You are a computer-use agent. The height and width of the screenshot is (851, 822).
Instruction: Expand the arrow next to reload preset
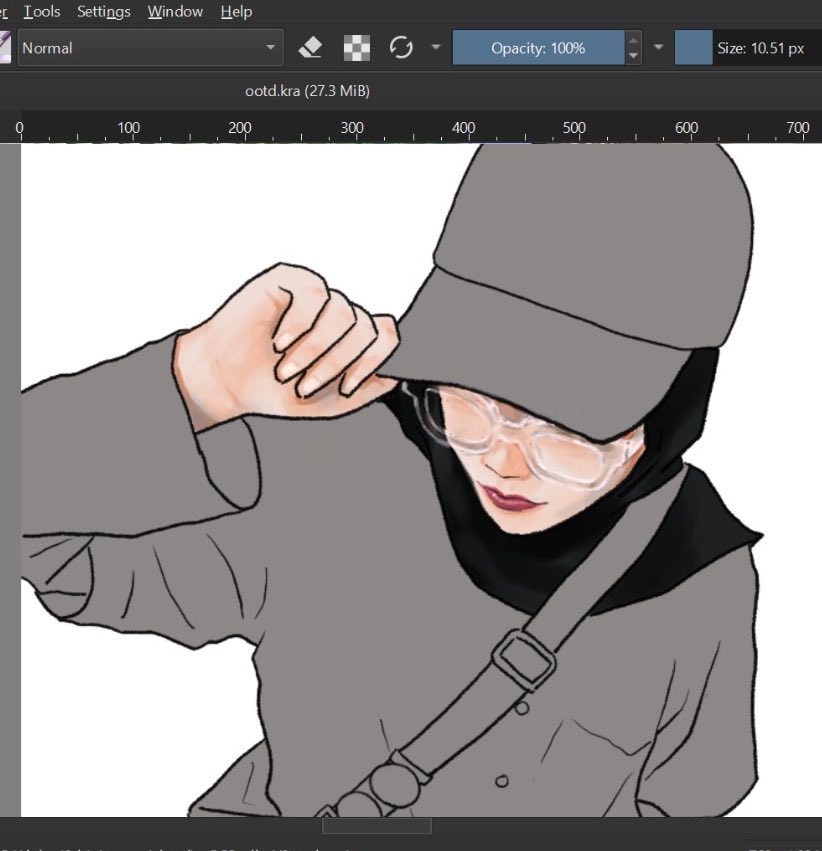pos(436,47)
